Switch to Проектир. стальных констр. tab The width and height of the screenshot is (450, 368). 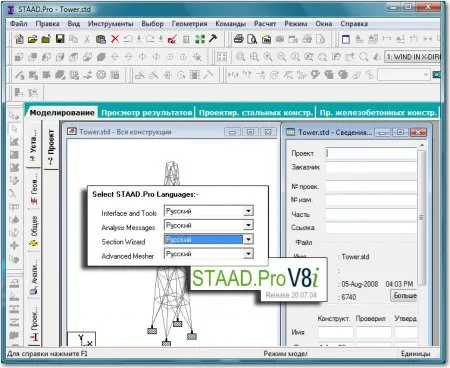pyautogui.click(x=256, y=113)
